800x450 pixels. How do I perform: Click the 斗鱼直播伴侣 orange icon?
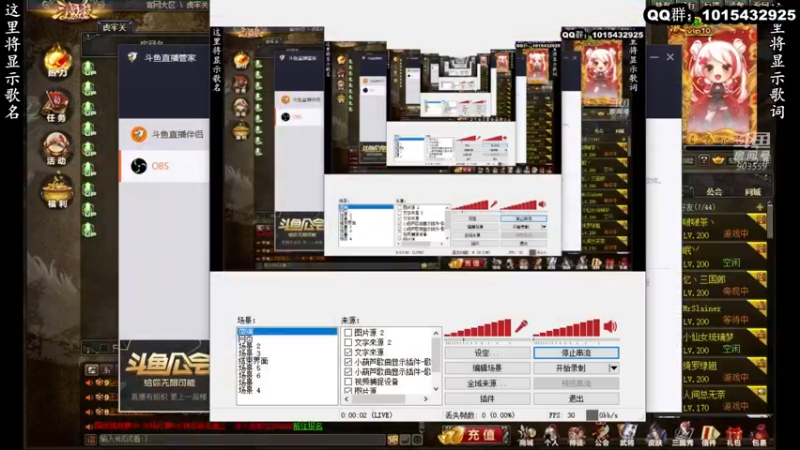[138, 134]
